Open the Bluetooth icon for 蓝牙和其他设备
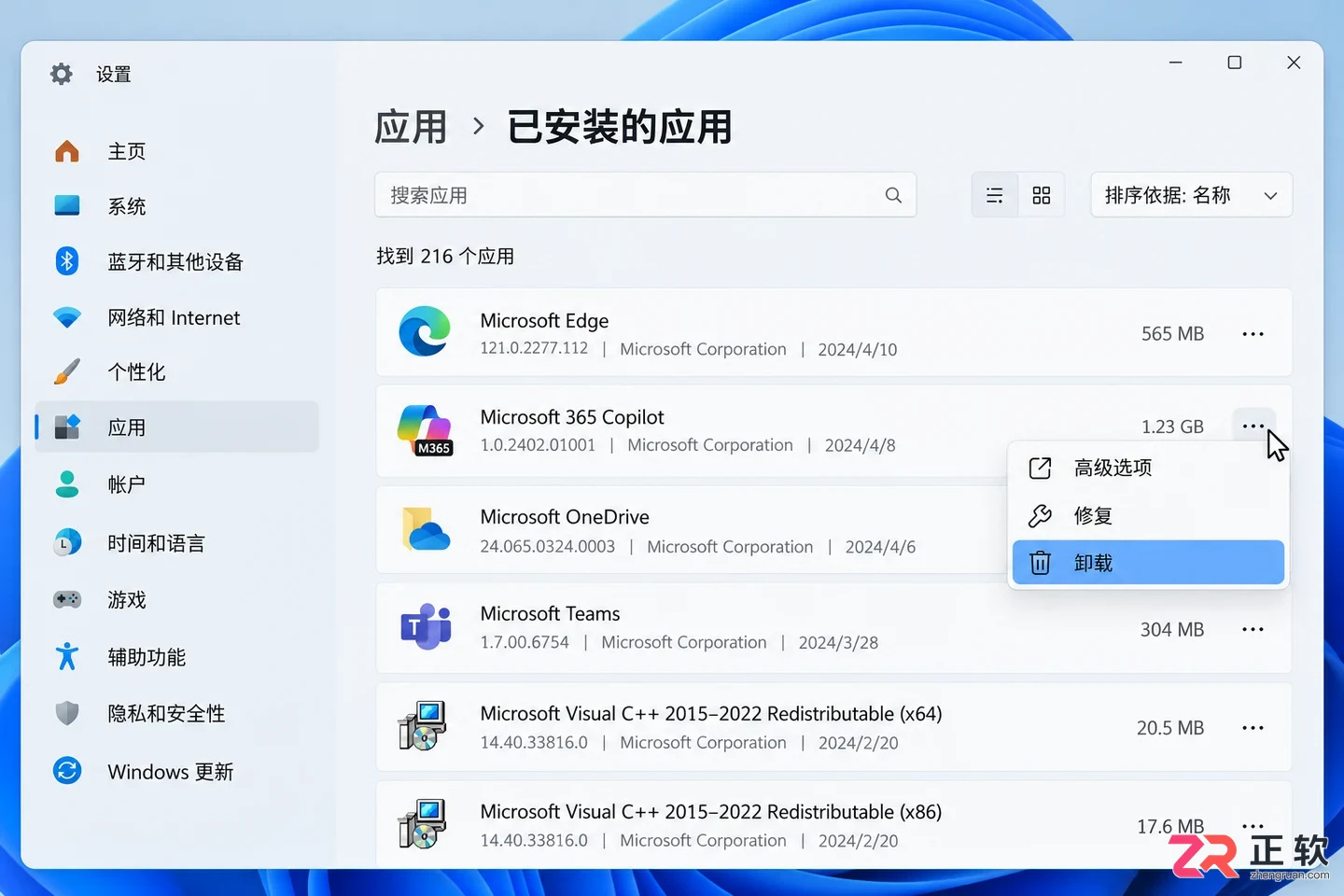 point(67,261)
